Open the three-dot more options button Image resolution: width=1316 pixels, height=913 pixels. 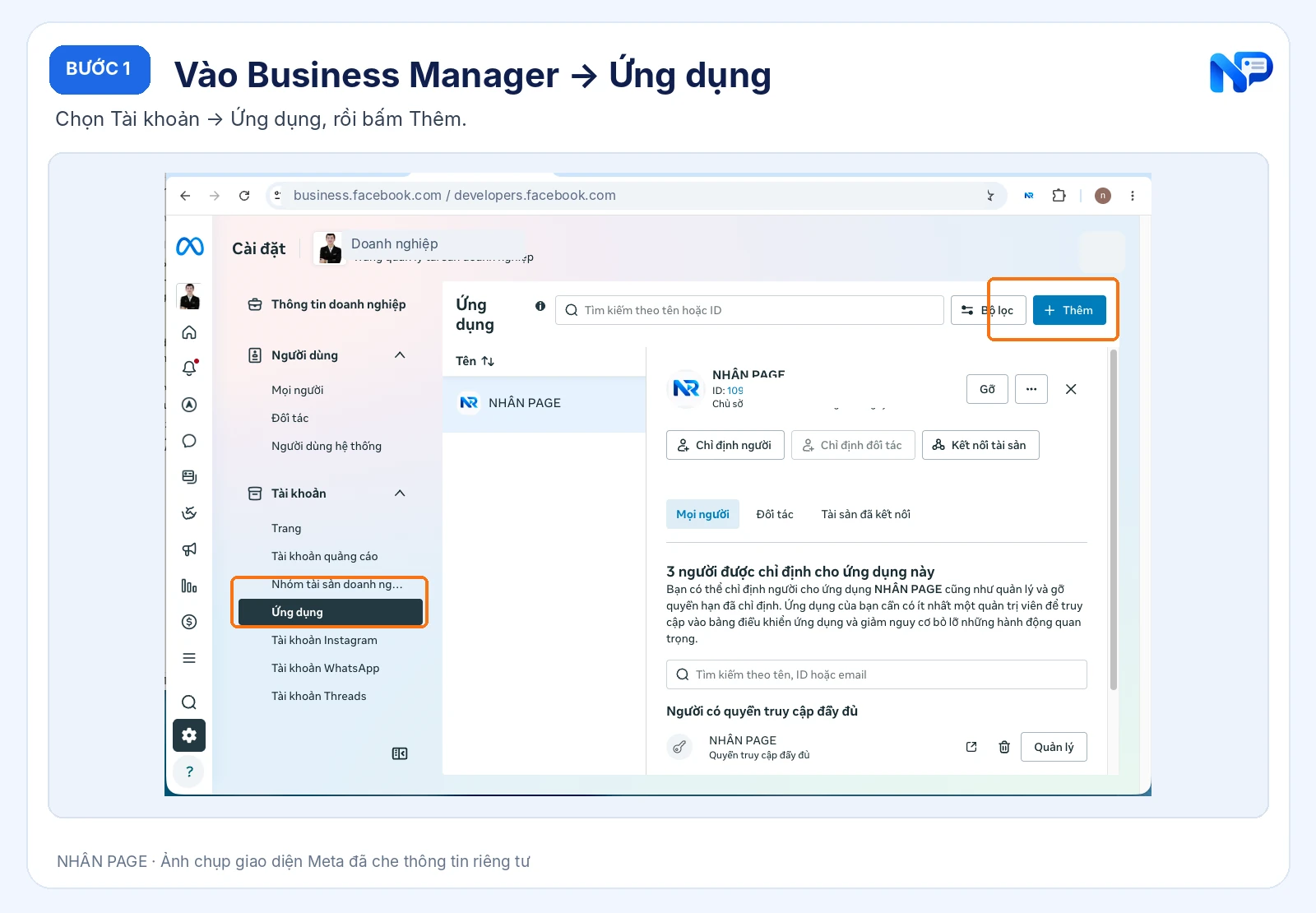point(1031,389)
